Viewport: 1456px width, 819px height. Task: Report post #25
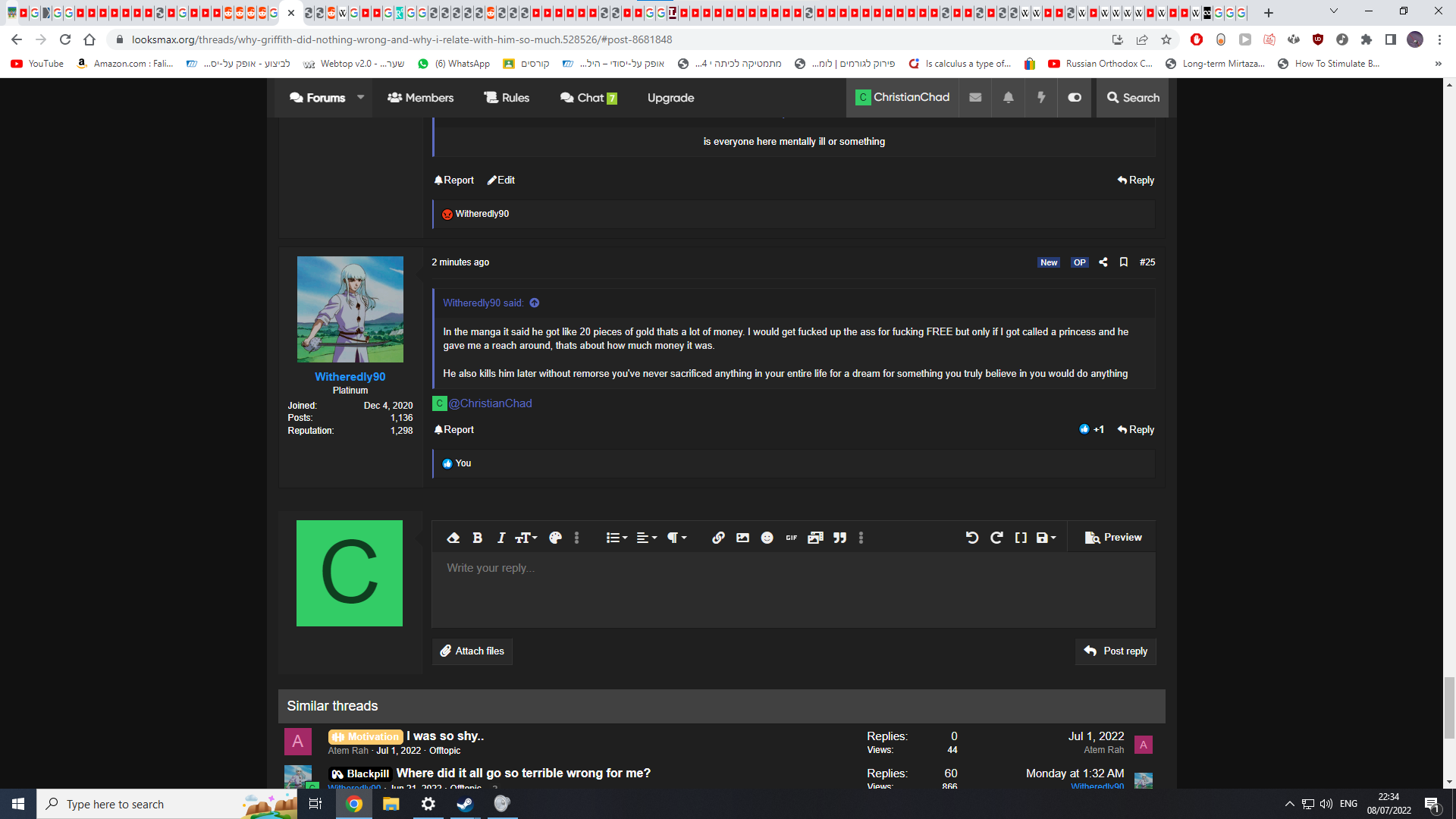[453, 429]
